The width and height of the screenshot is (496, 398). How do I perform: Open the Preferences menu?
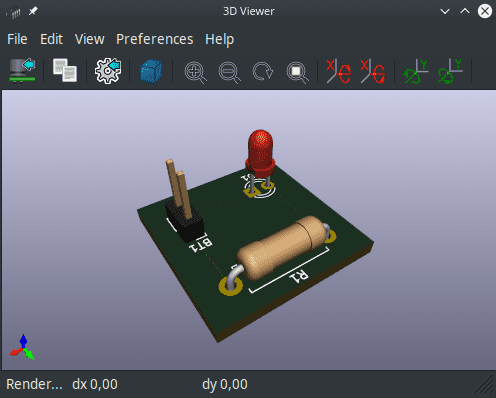(x=155, y=39)
